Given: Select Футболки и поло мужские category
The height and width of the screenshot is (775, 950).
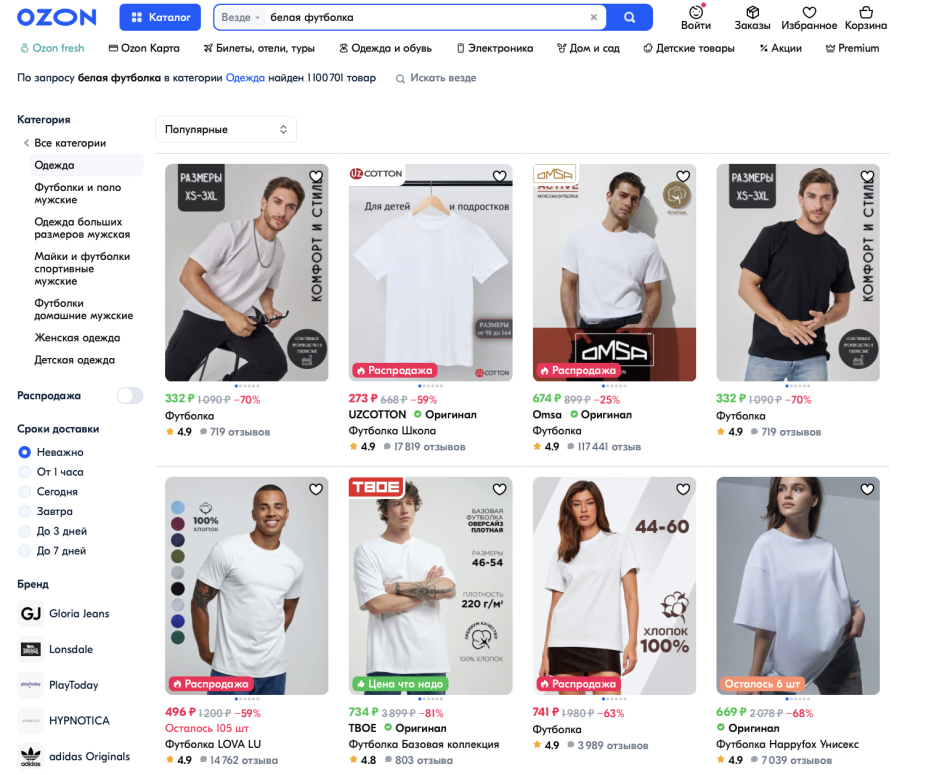Looking at the screenshot, I should 78,194.
